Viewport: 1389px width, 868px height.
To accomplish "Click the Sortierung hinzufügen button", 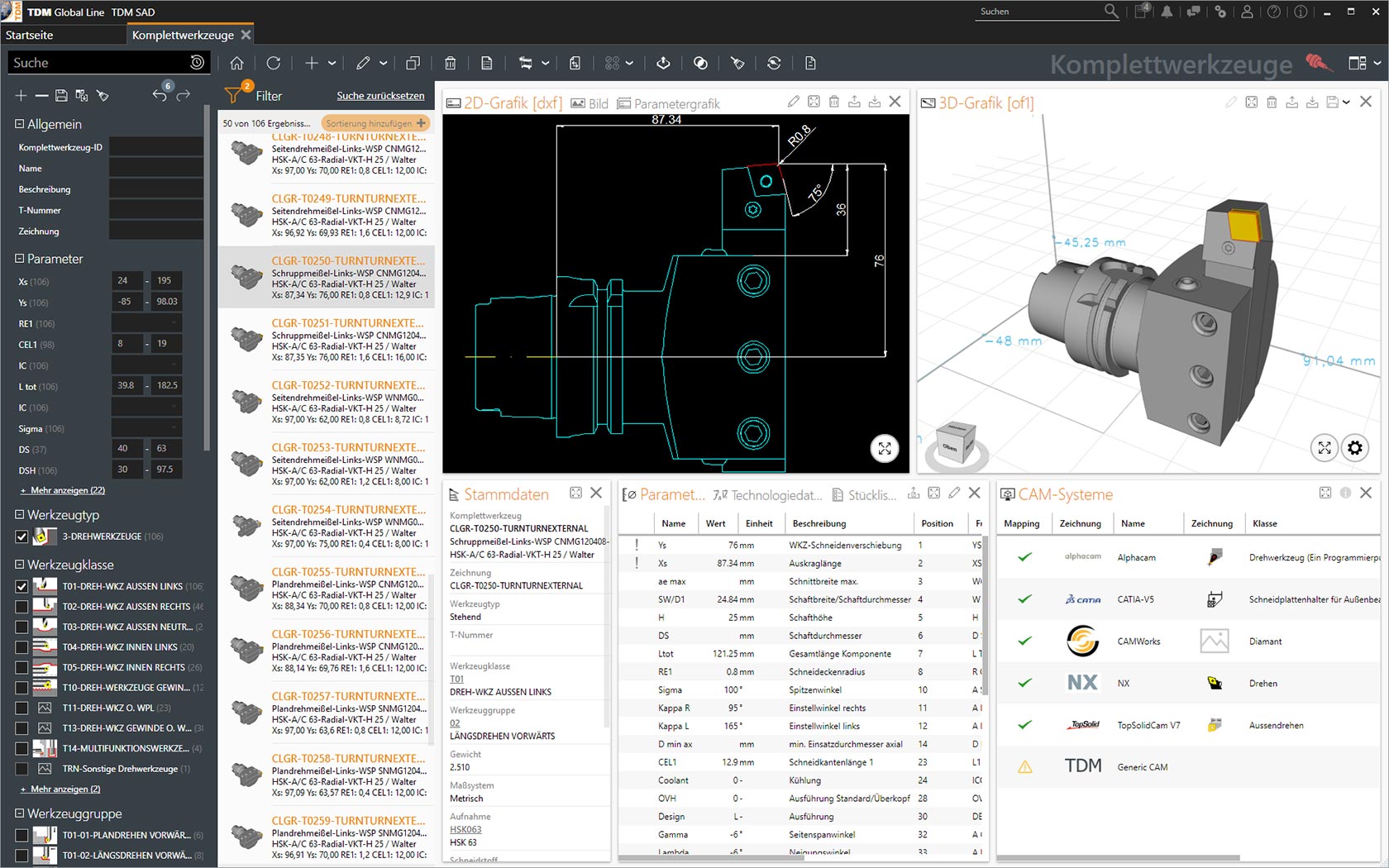I will (x=376, y=123).
